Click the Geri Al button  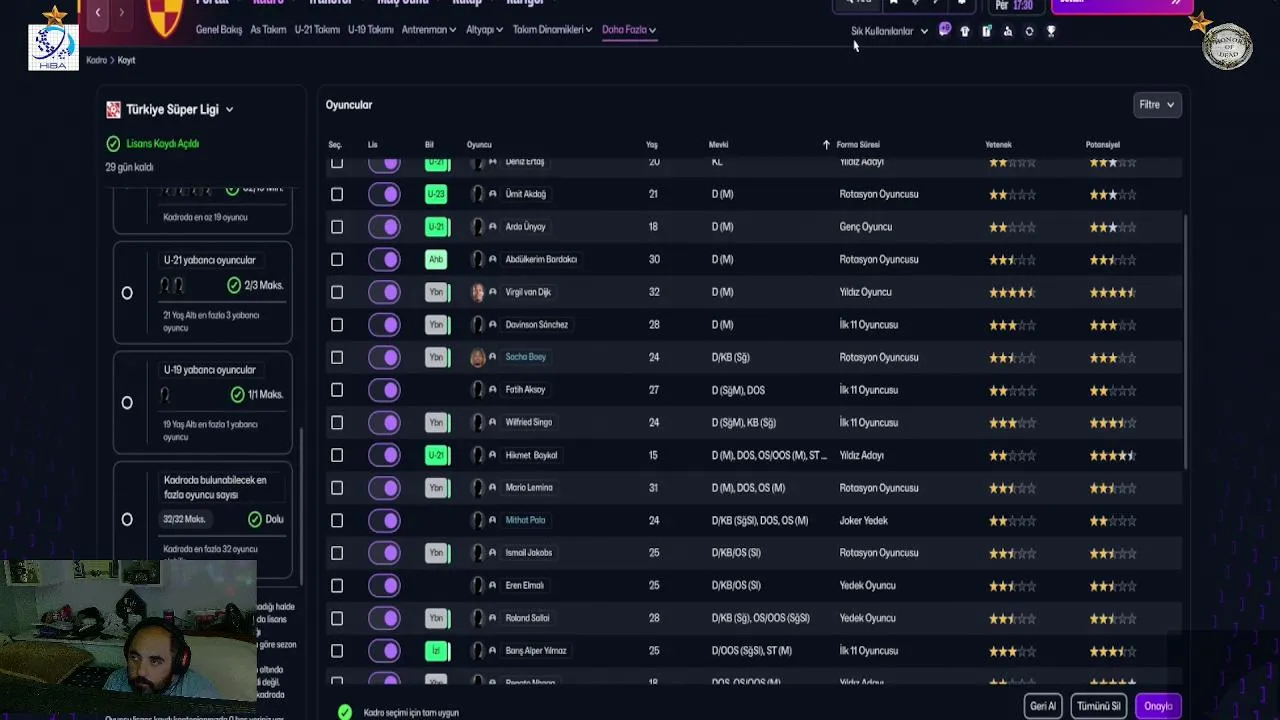tap(1043, 706)
